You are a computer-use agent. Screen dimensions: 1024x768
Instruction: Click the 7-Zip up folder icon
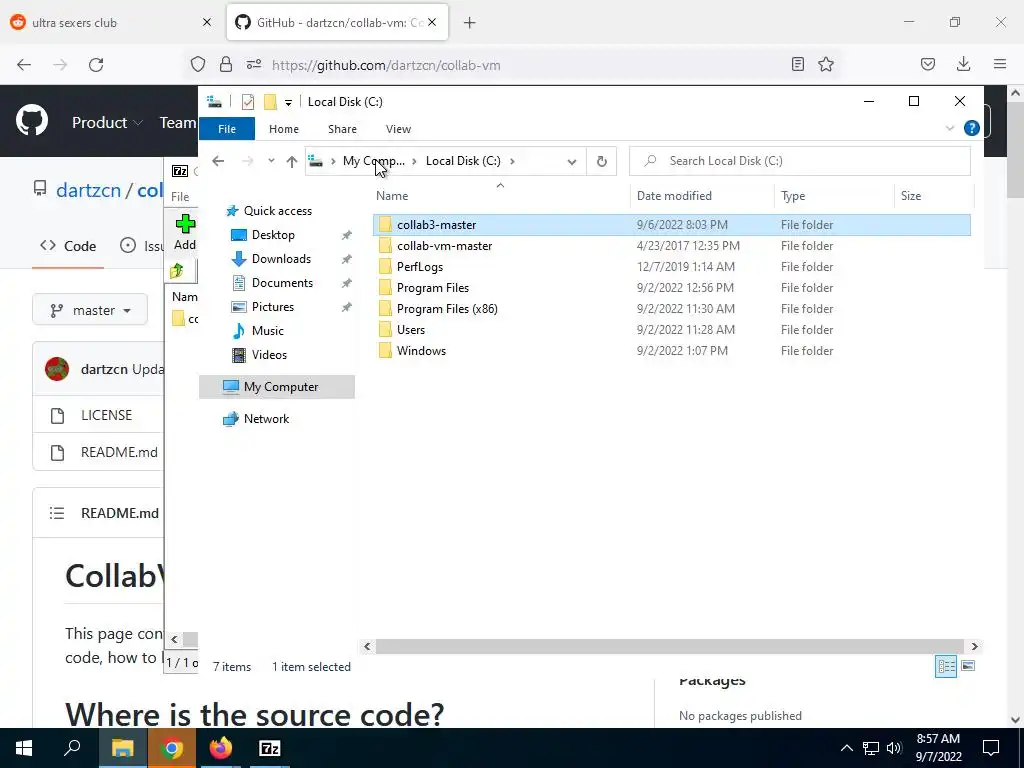click(x=176, y=271)
